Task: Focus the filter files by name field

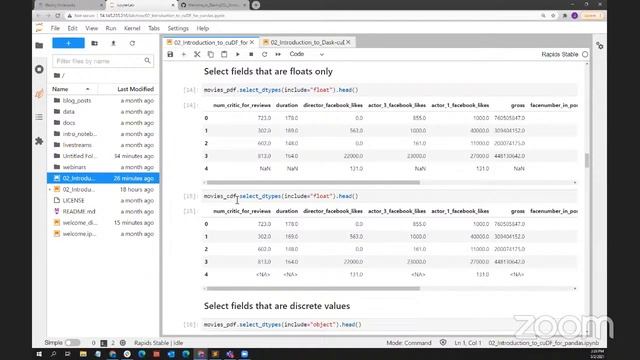Action: (x=103, y=61)
